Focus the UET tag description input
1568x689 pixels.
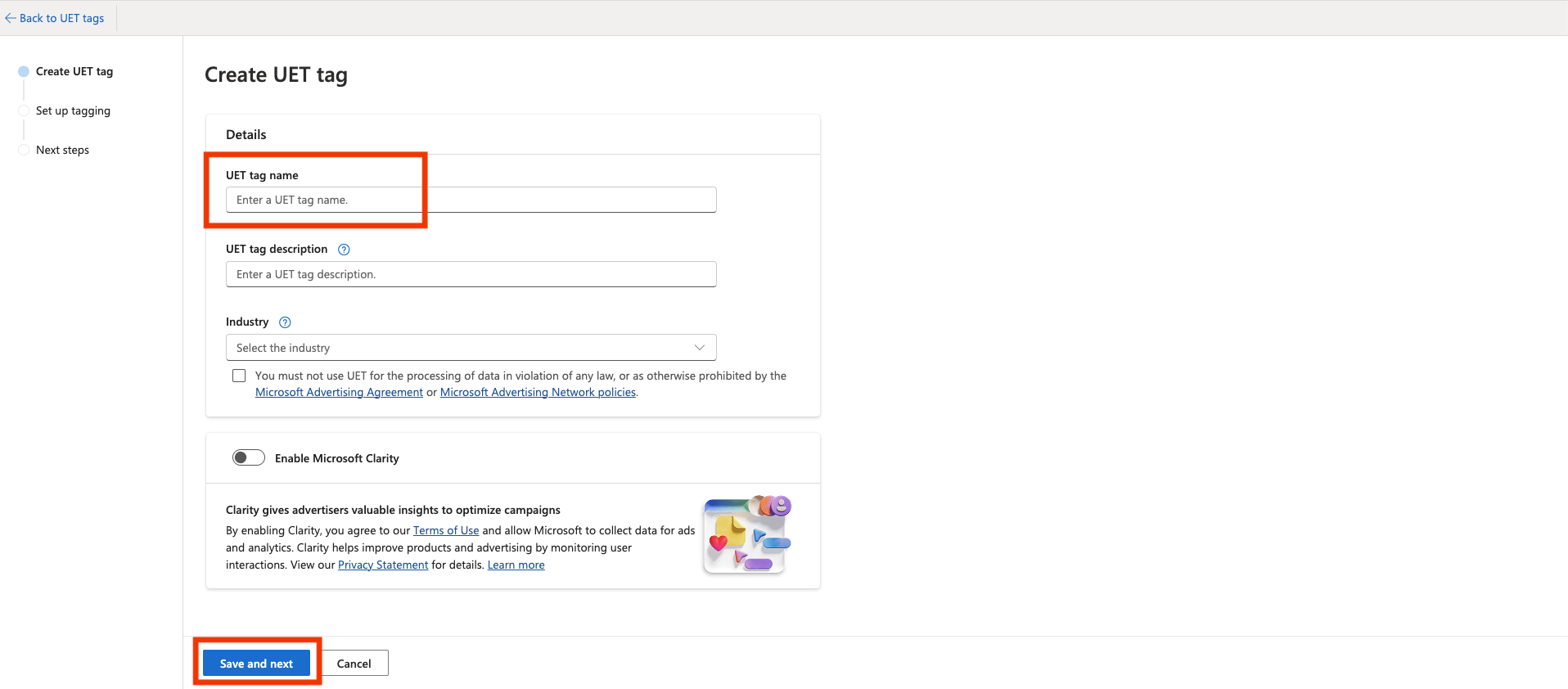tap(471, 275)
